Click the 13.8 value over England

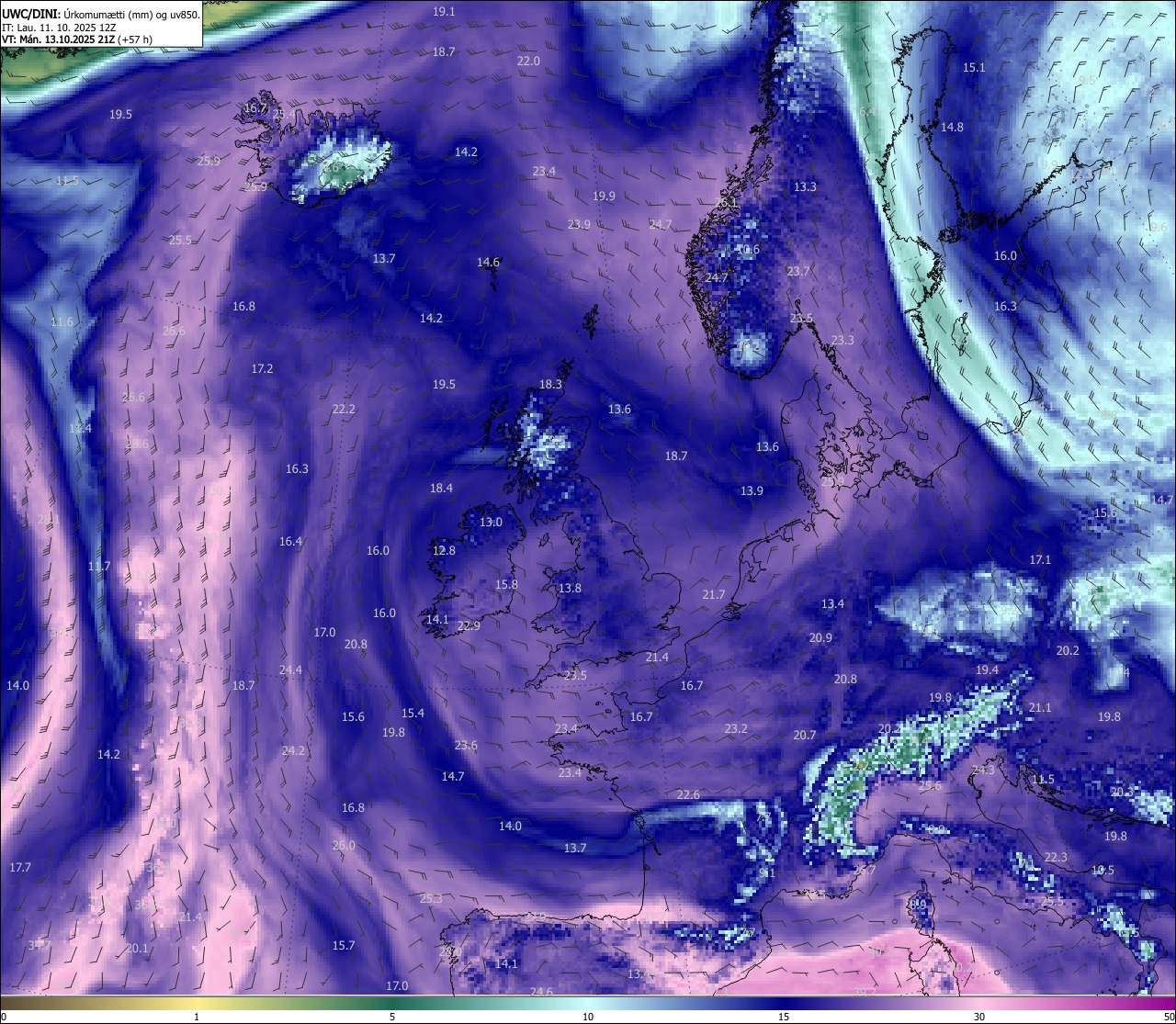[570, 588]
